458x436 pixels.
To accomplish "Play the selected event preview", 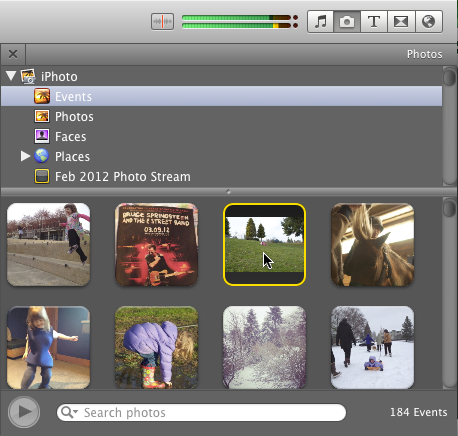I will pos(24,412).
